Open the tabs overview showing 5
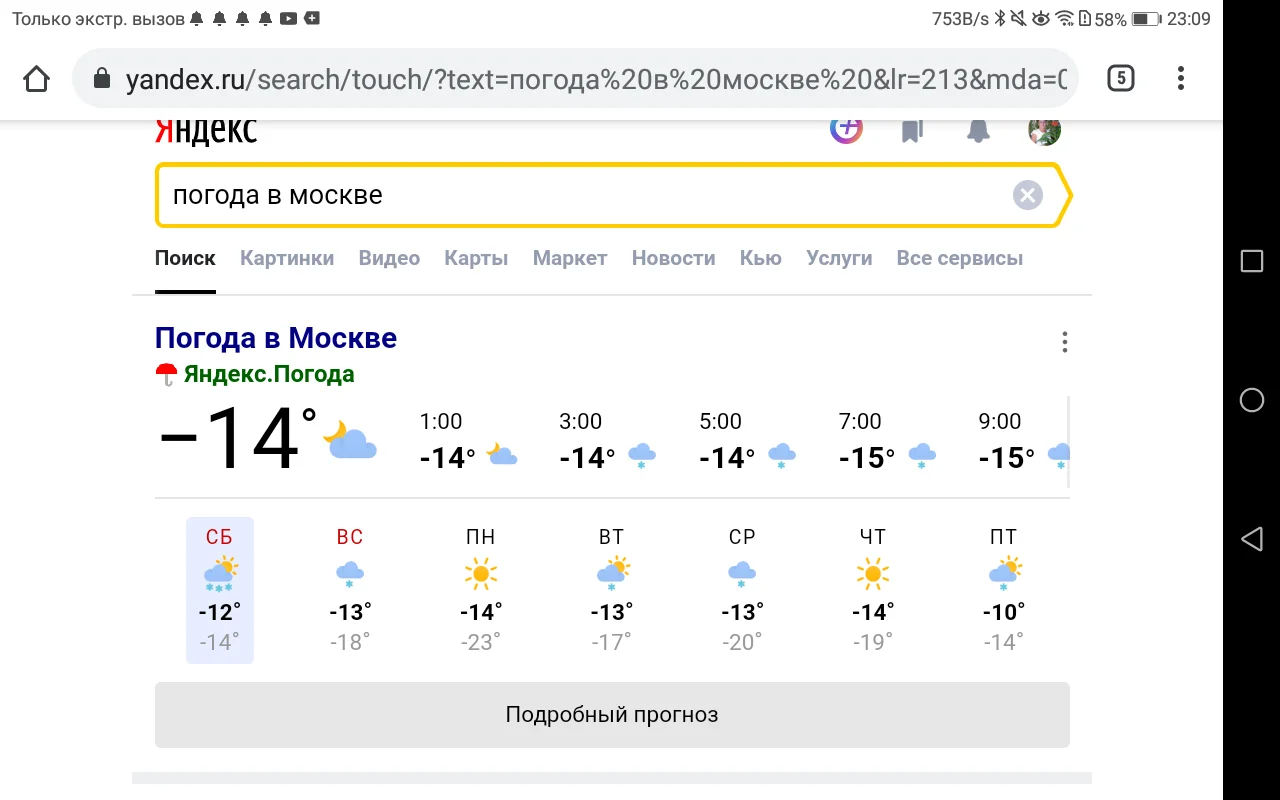 pyautogui.click(x=1120, y=77)
